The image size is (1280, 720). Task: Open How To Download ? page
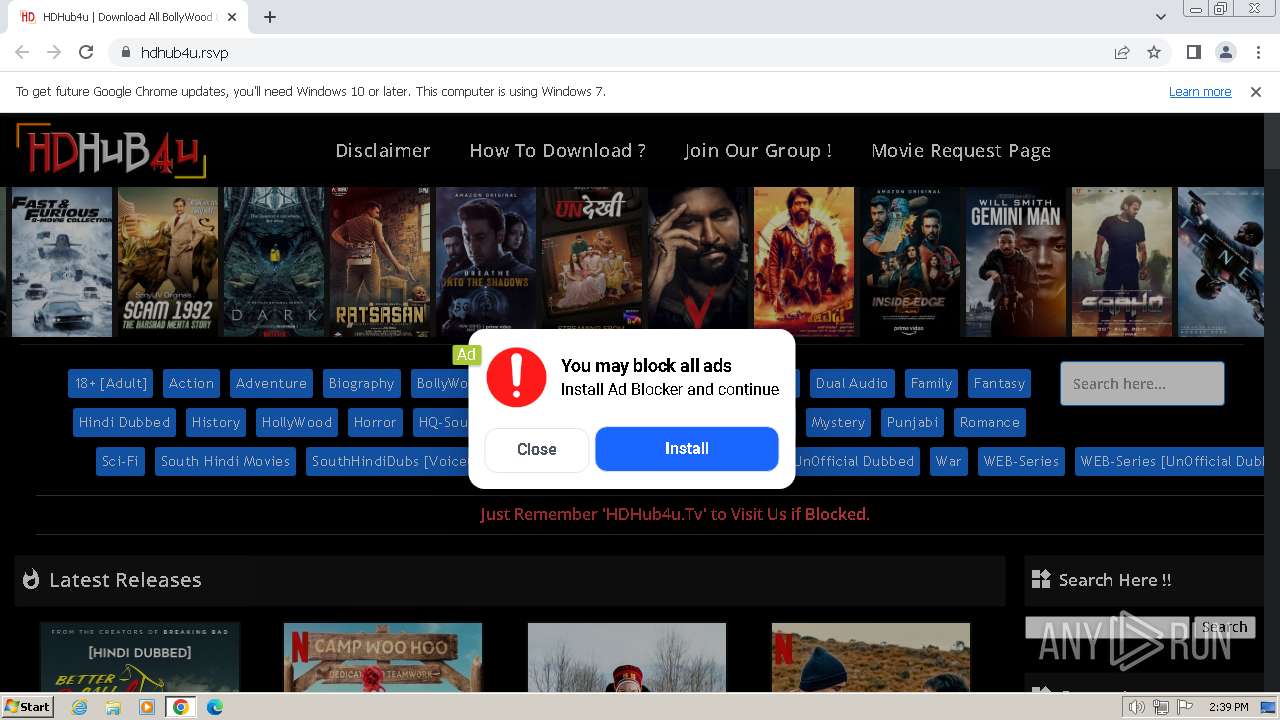(x=557, y=151)
